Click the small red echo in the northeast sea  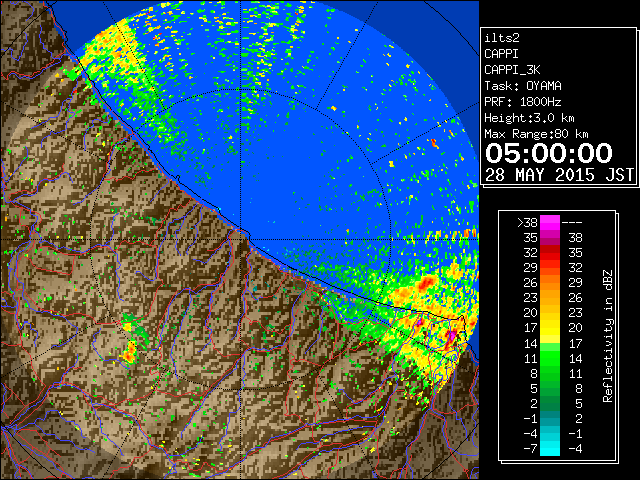(x=434, y=143)
